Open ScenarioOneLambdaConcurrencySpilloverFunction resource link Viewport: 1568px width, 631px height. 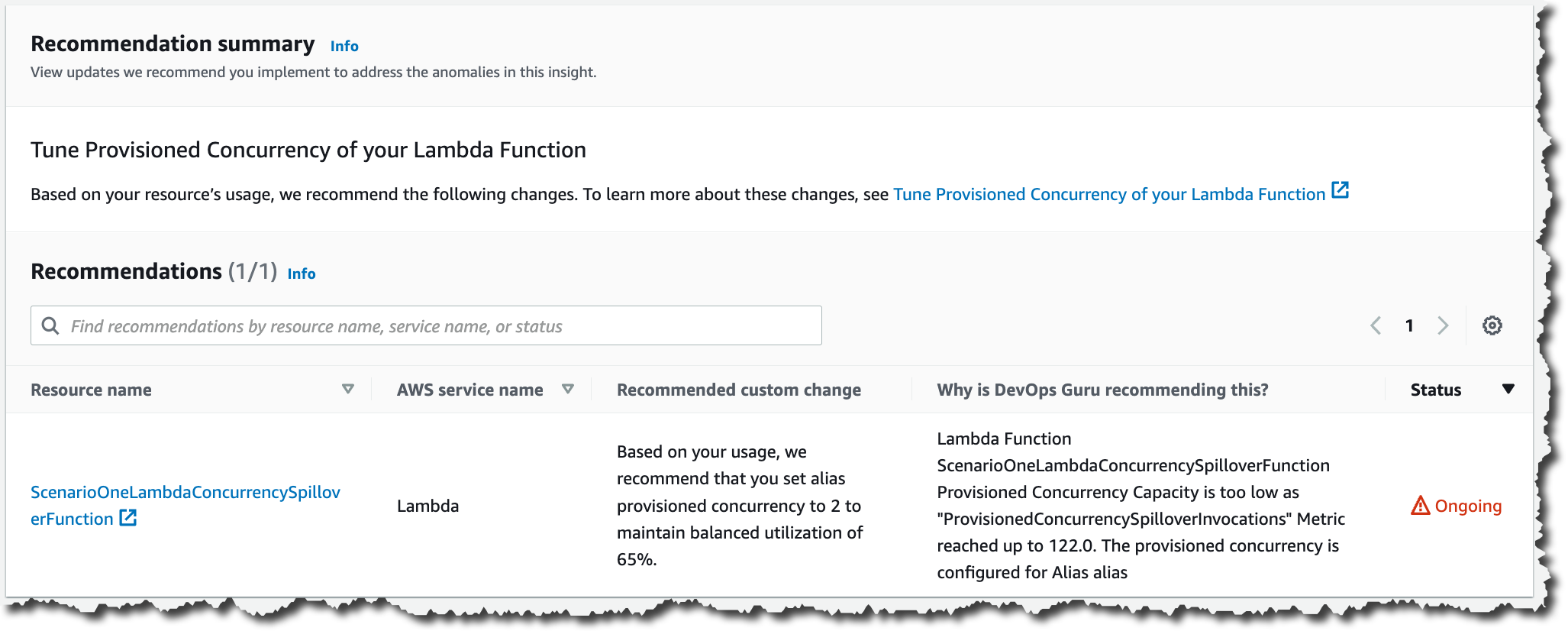pyautogui.click(x=185, y=493)
